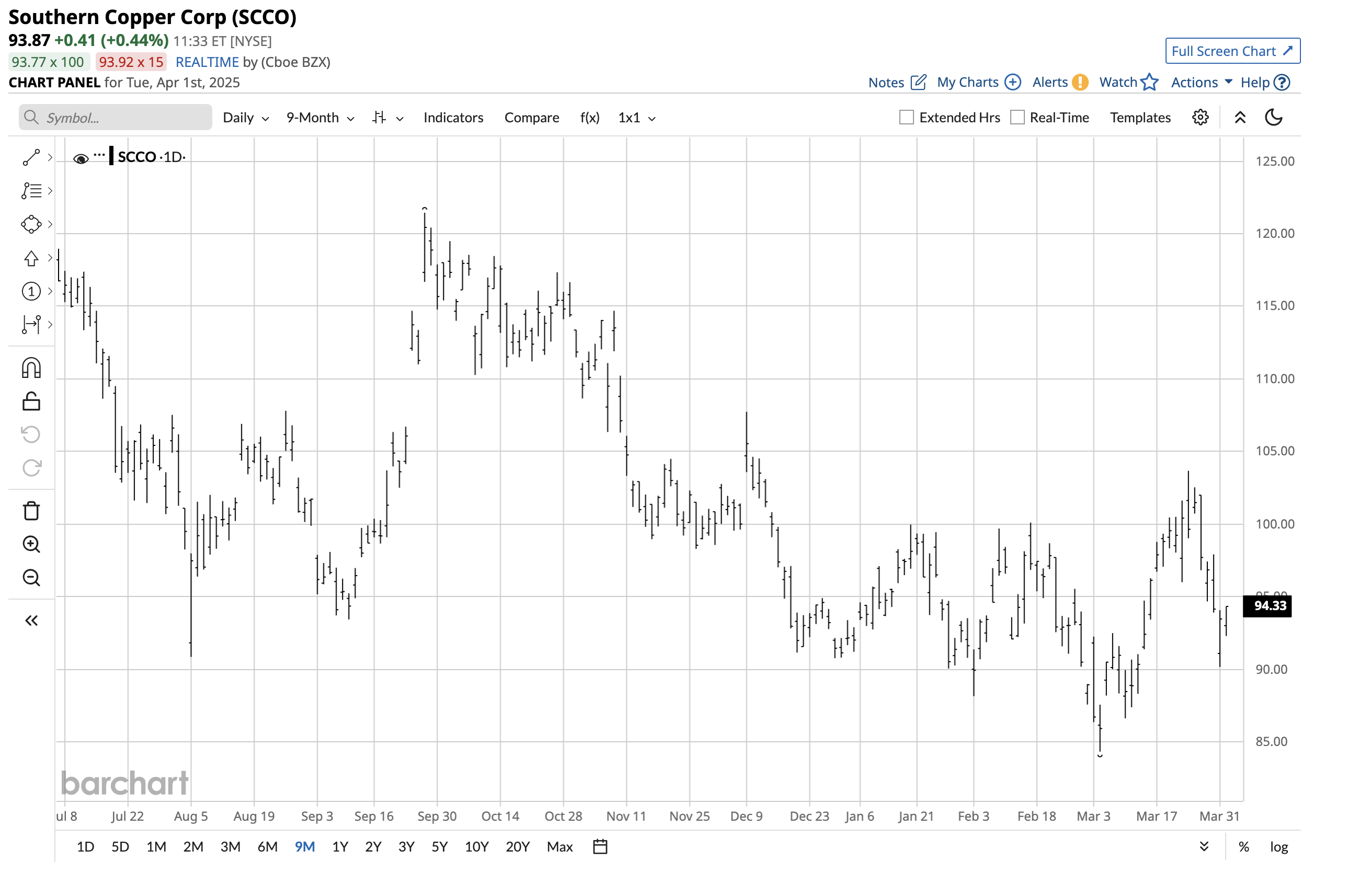Screen dimensions: 1348x896
Task: Select the Max time range tab
Action: coord(559,847)
